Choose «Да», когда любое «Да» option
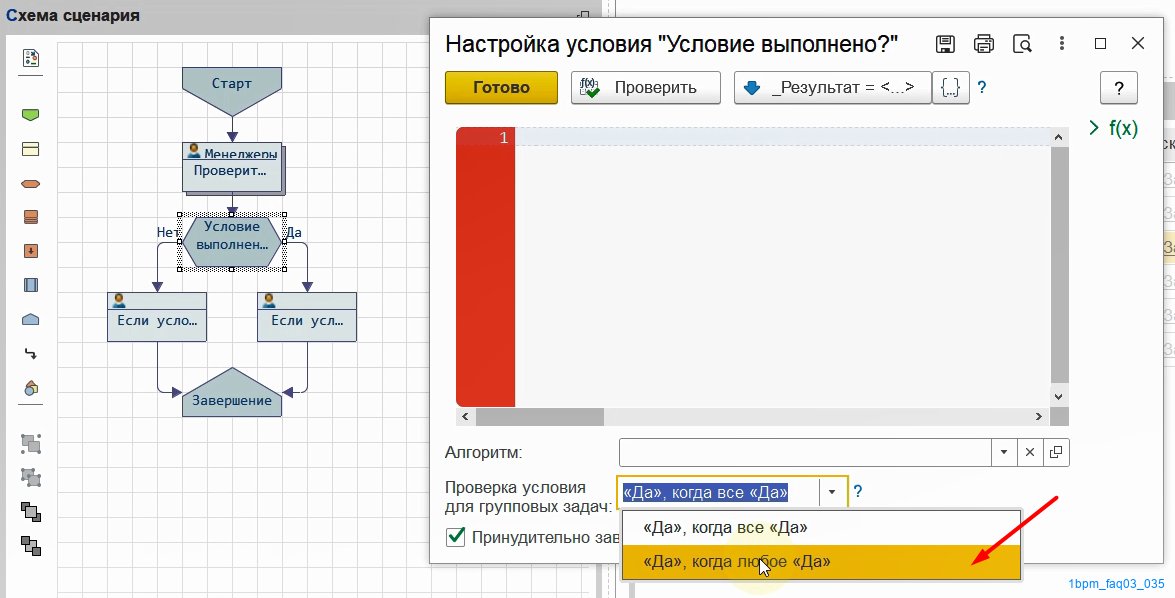1175x598 pixels. coord(736,562)
